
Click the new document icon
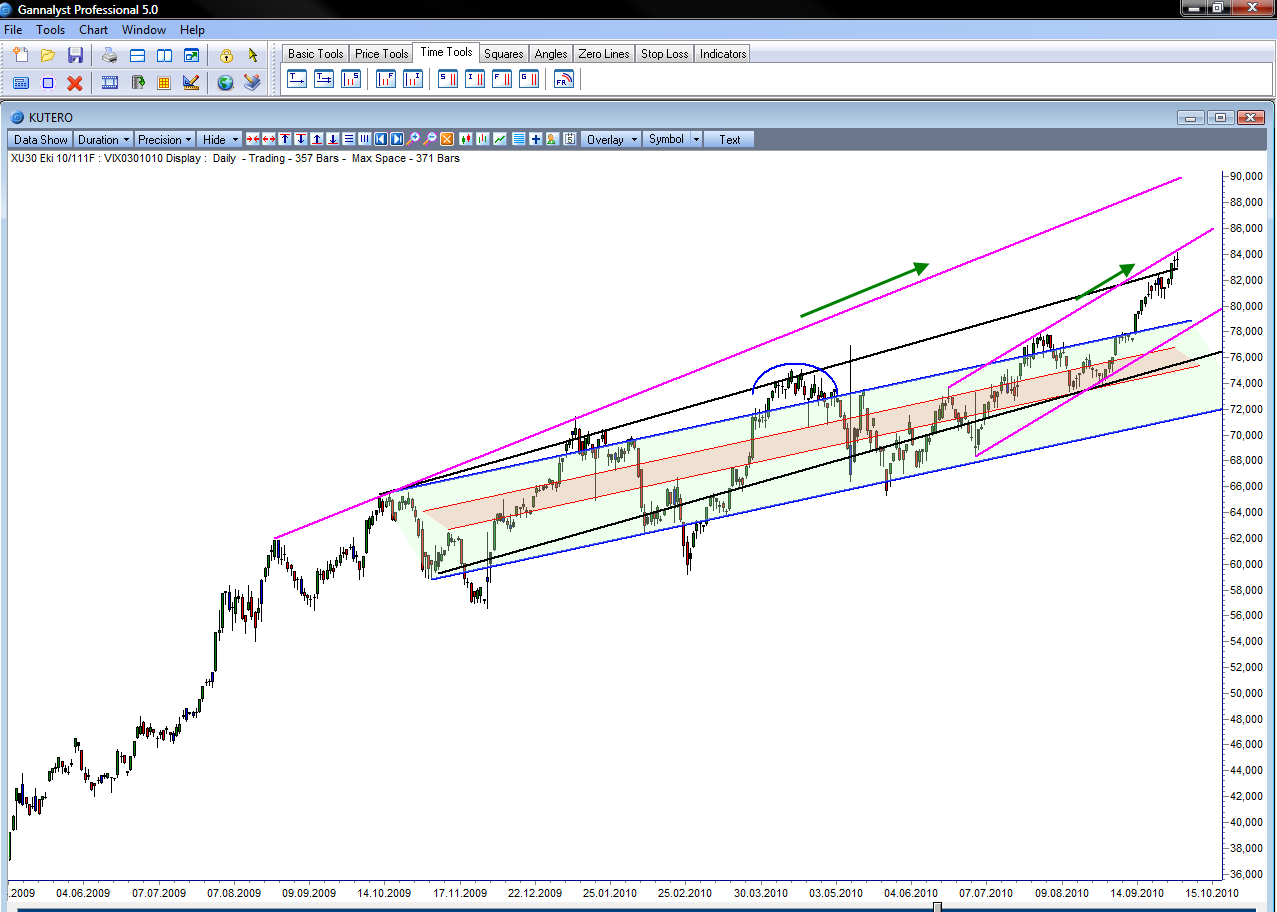21,55
